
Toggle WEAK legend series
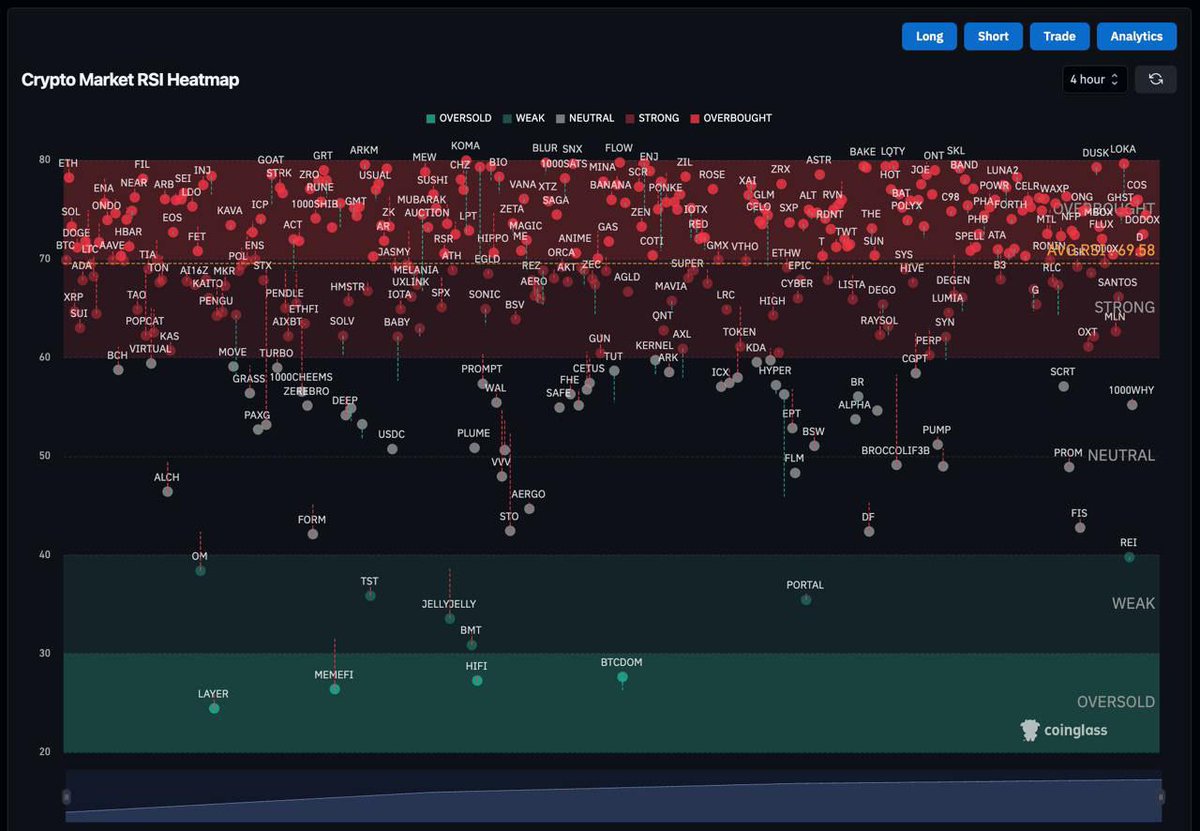523,118
